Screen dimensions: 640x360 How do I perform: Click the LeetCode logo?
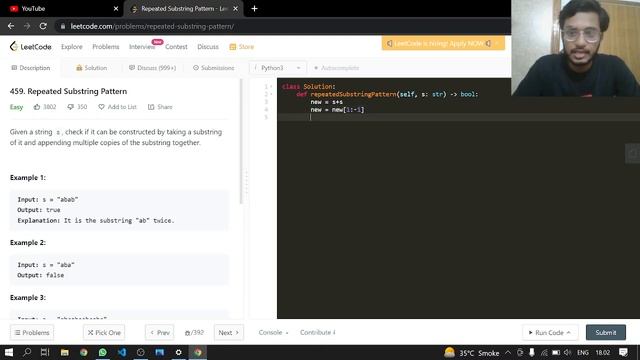pos(31,47)
